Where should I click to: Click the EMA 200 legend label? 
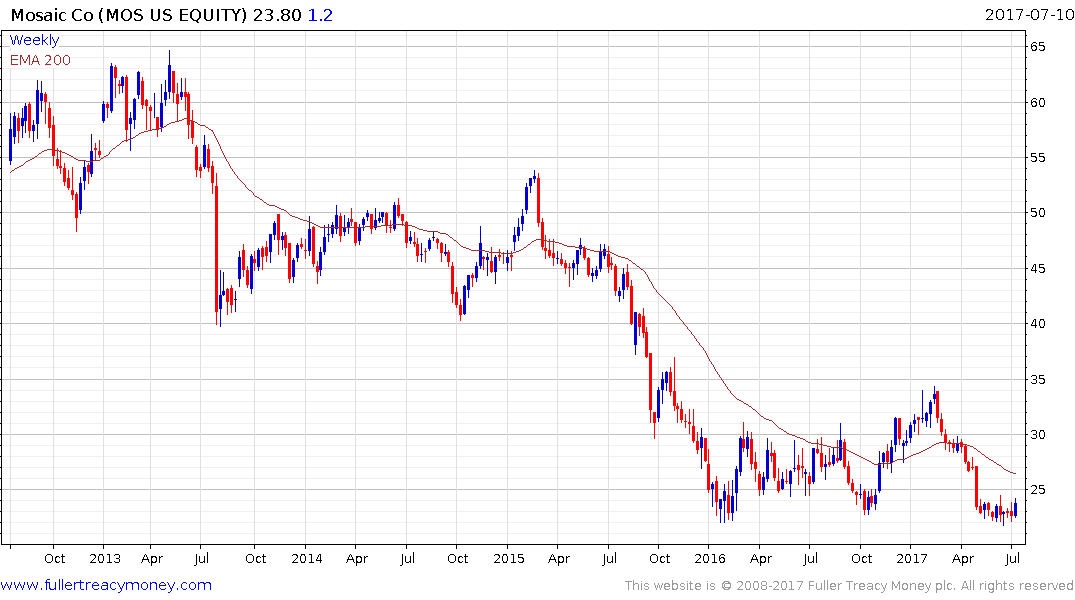(x=40, y=60)
